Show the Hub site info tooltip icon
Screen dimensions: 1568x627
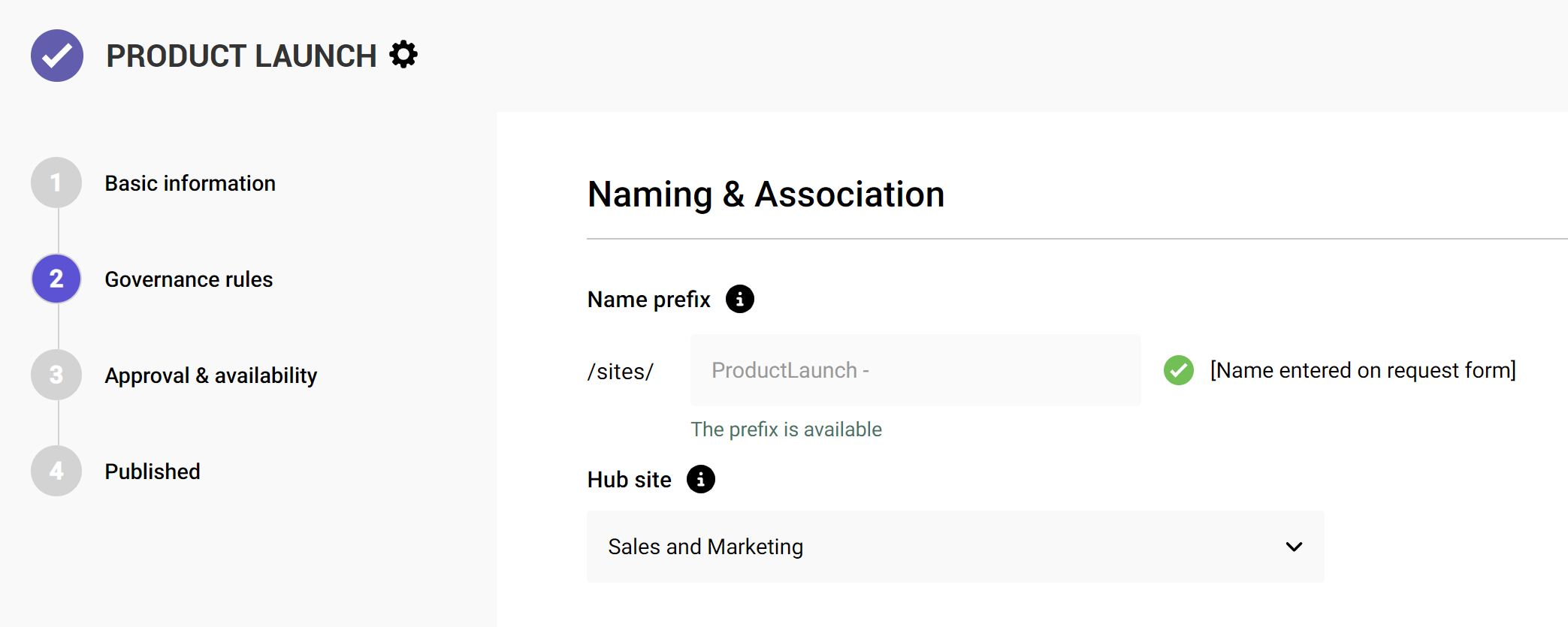coord(700,478)
